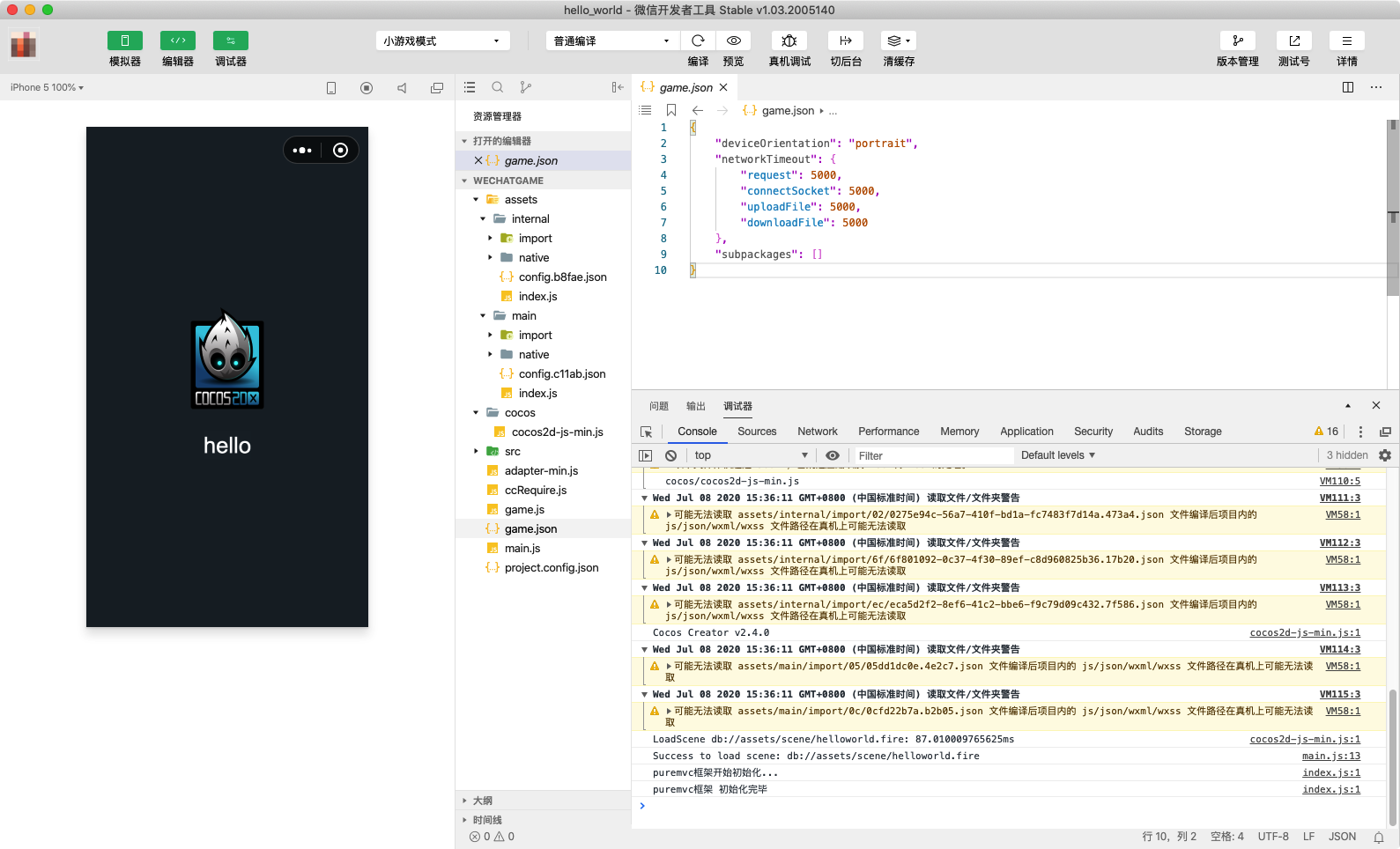Click the compile refresh icon
The height and width of the screenshot is (849, 1400).
pyautogui.click(x=698, y=41)
